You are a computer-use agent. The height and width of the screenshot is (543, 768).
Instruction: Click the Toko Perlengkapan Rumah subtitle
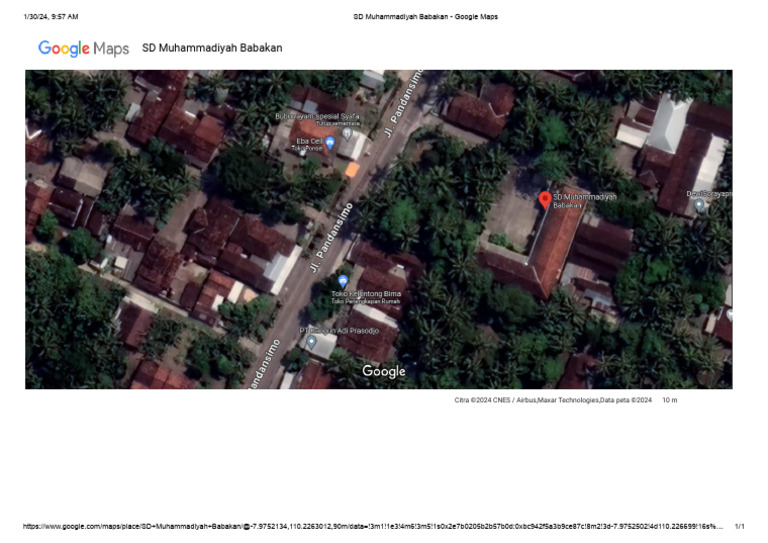point(366,301)
